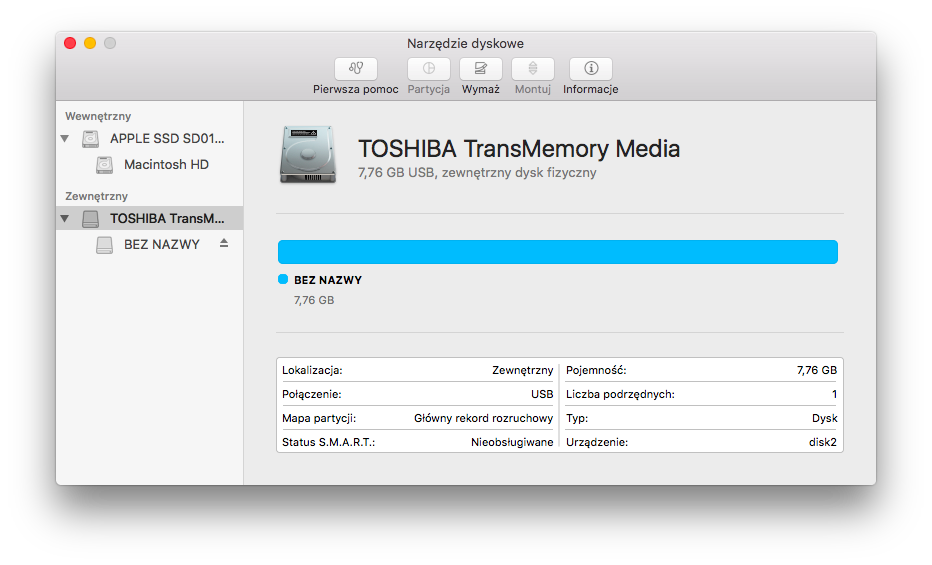Click the Urządzenie disk2 info row

tap(701, 442)
